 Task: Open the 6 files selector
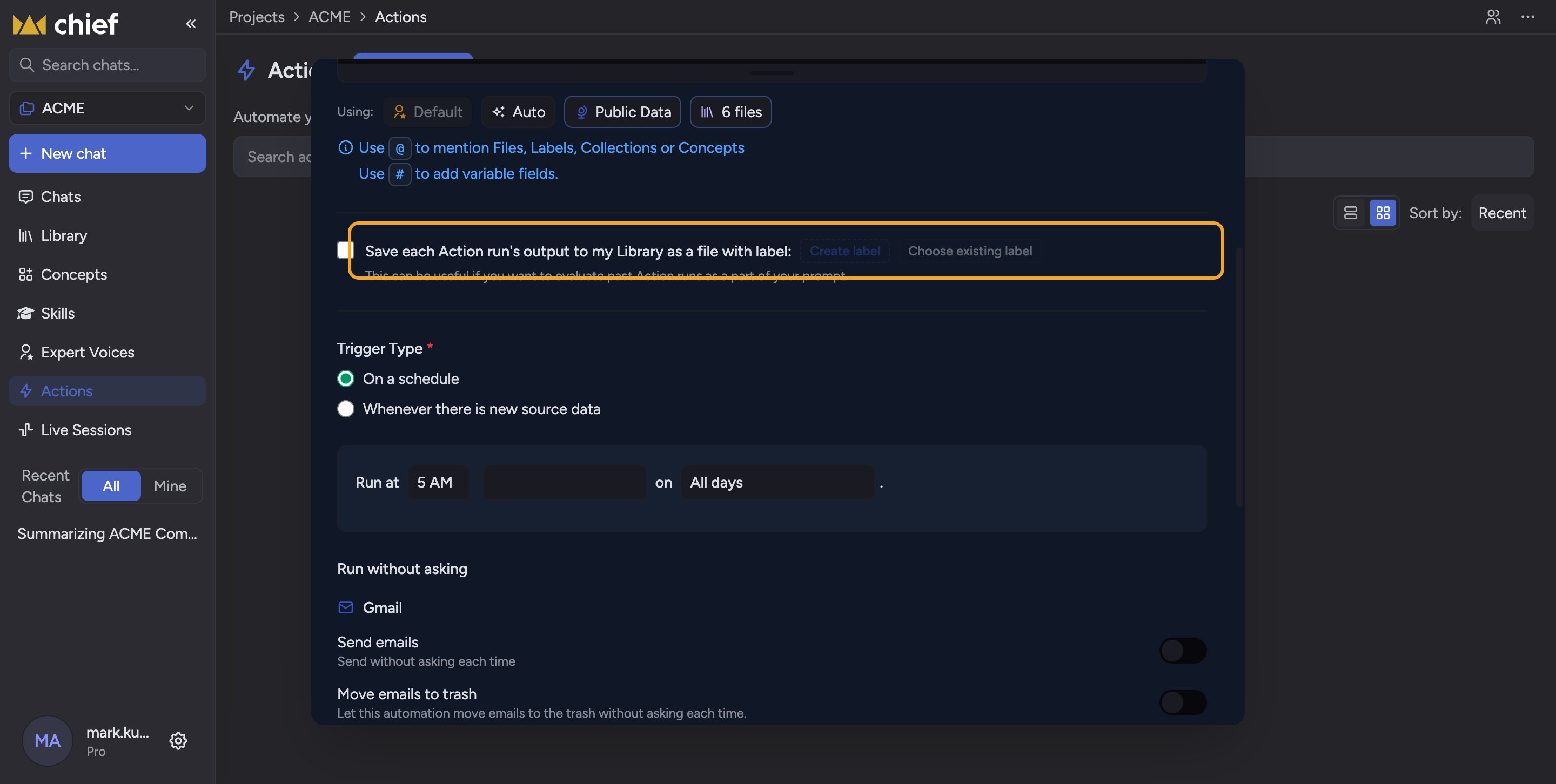pos(731,112)
